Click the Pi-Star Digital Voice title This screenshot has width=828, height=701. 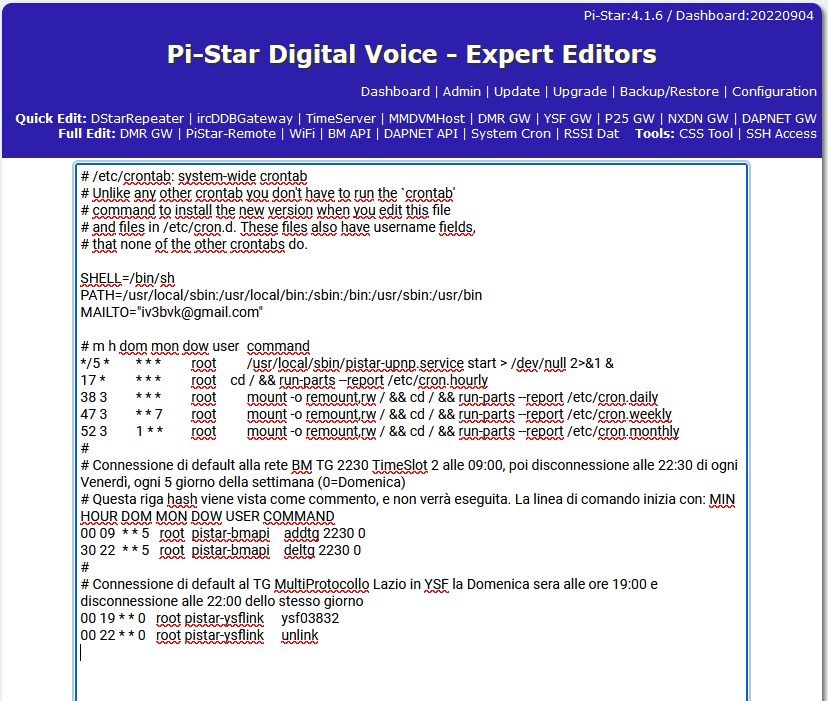coord(411,54)
